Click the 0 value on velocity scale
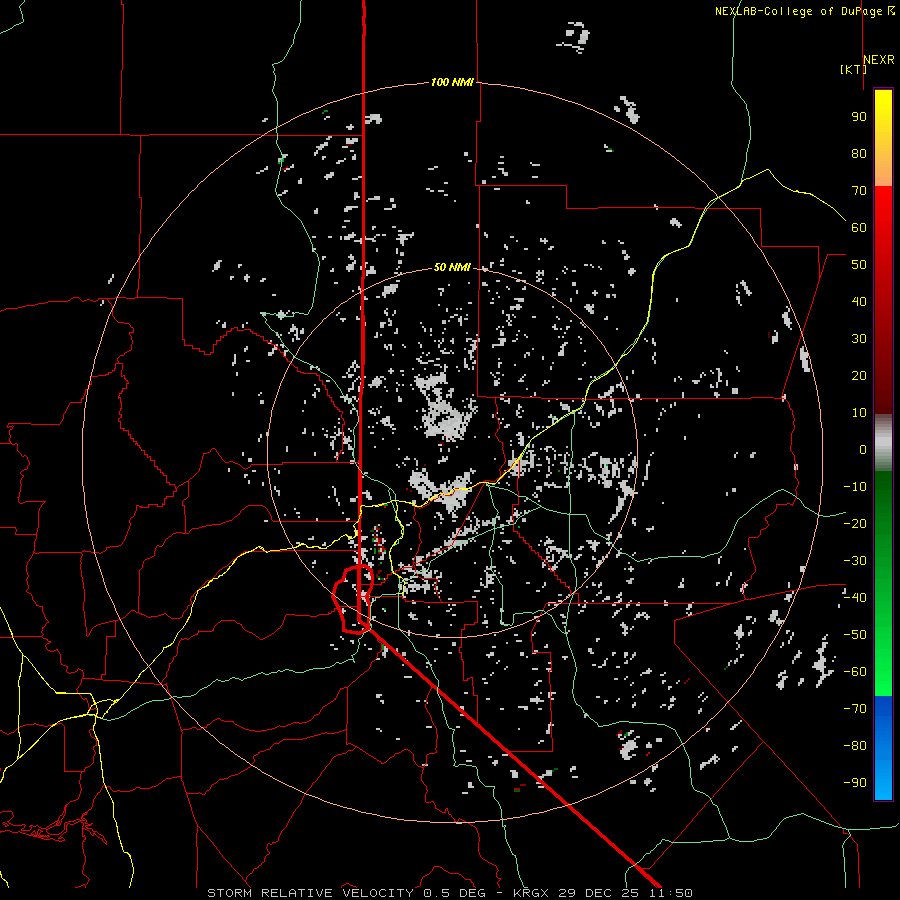The height and width of the screenshot is (900, 900). pyautogui.click(x=863, y=450)
